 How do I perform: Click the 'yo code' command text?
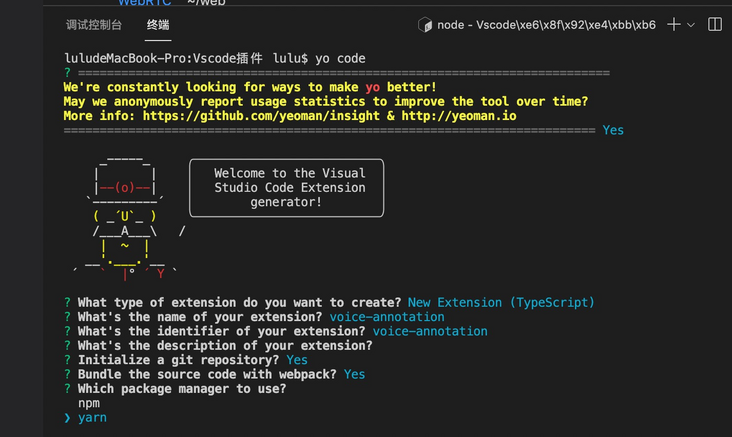340,58
